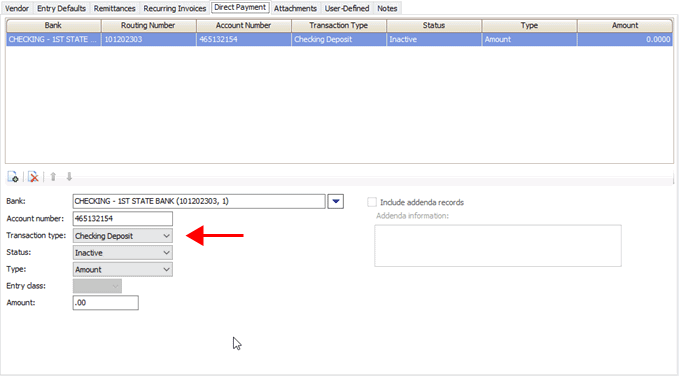Switch to the Vendor tab

(16, 8)
